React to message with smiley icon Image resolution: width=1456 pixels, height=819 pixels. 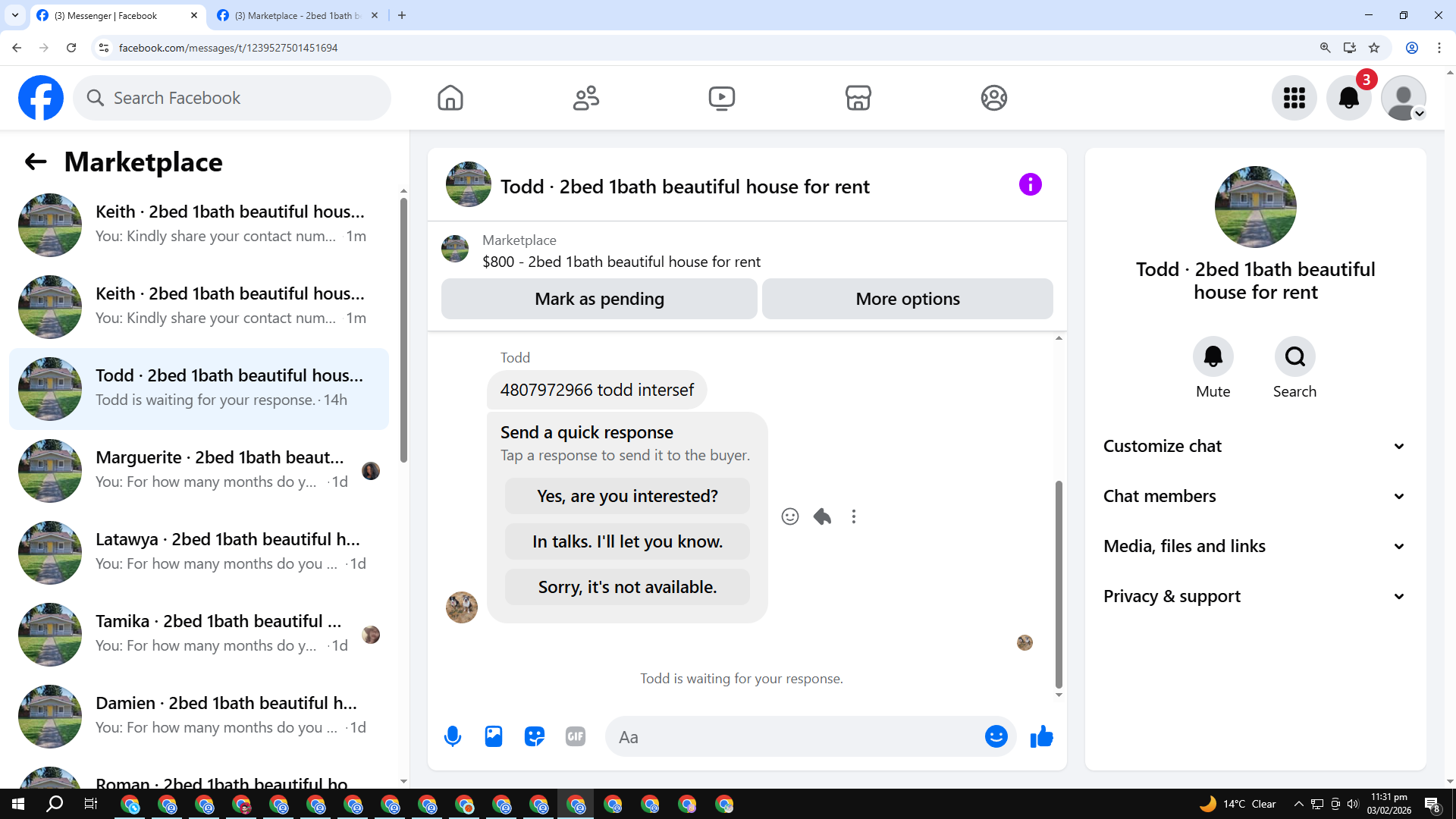790,516
